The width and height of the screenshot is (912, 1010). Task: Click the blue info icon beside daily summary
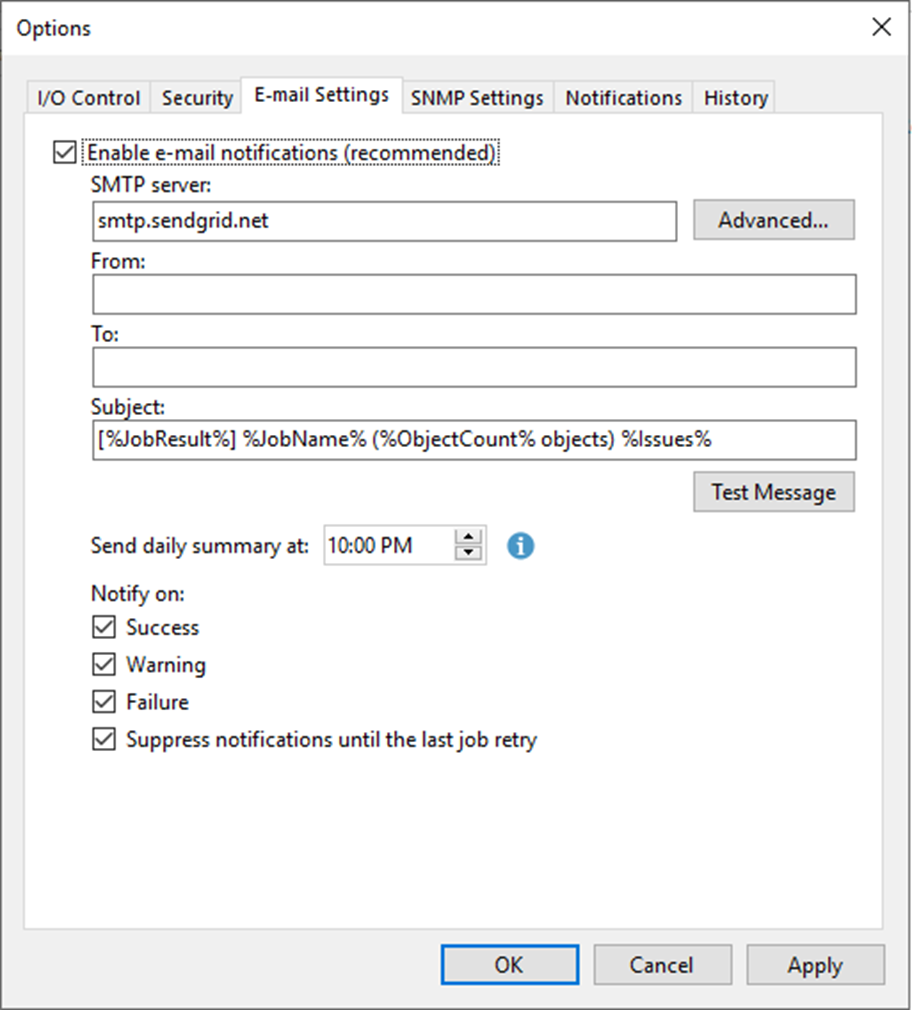(x=520, y=546)
